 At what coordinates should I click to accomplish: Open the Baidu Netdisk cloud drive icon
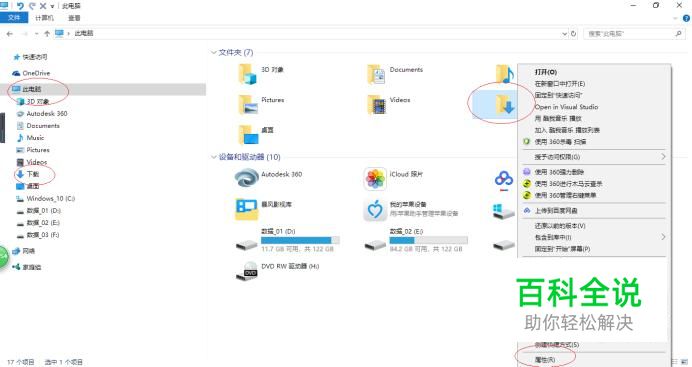point(504,180)
